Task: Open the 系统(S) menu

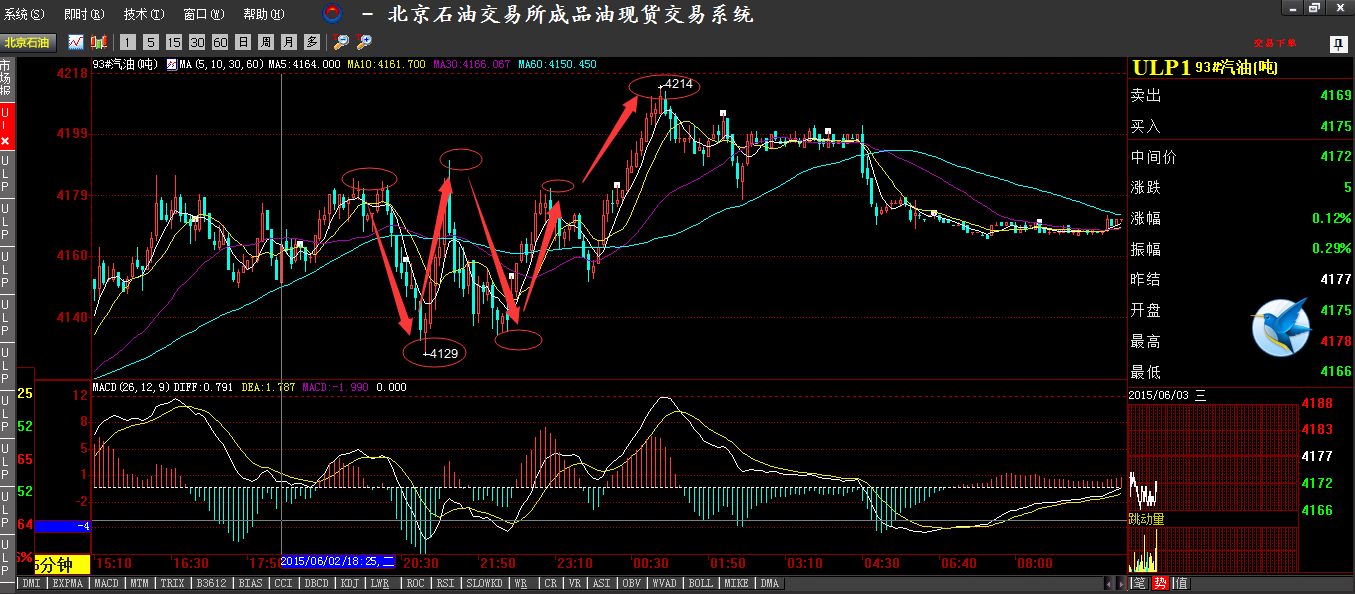Action: tap(24, 15)
